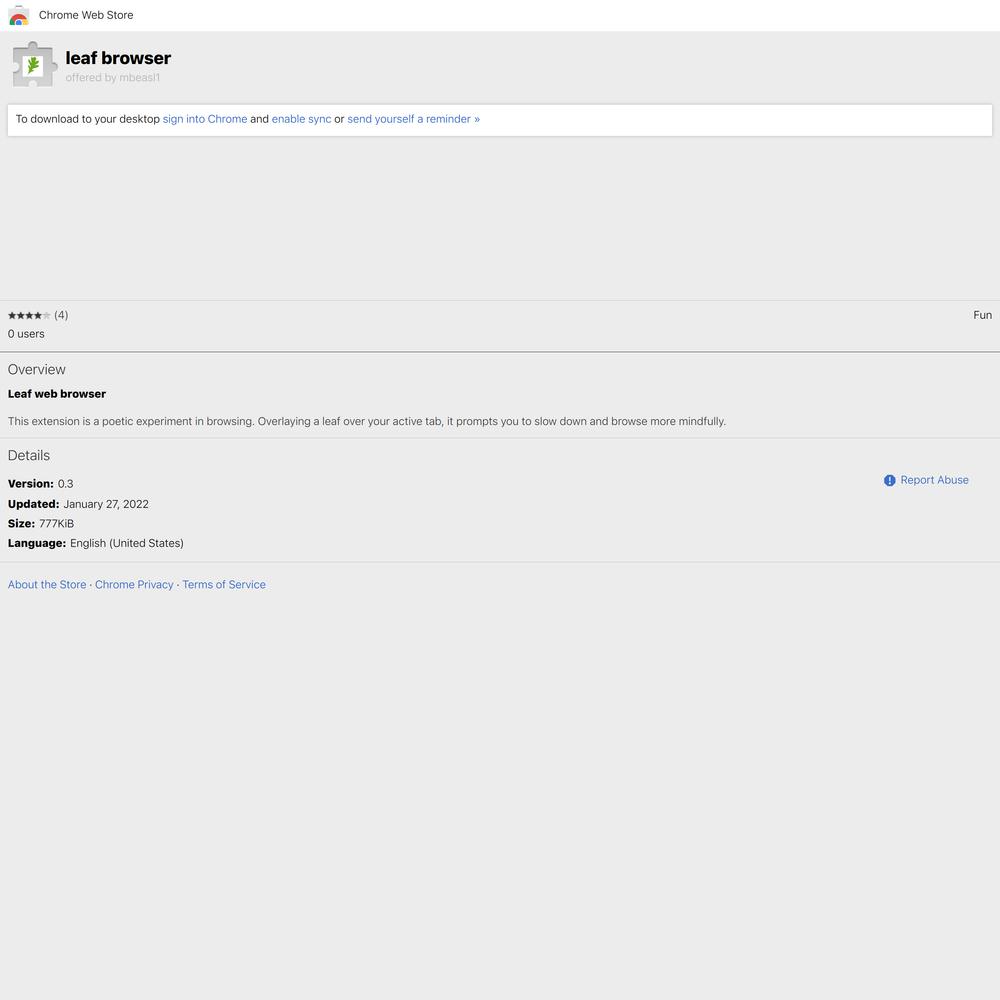Click the four-star rating stars
The height and width of the screenshot is (1000, 1000).
(29, 315)
